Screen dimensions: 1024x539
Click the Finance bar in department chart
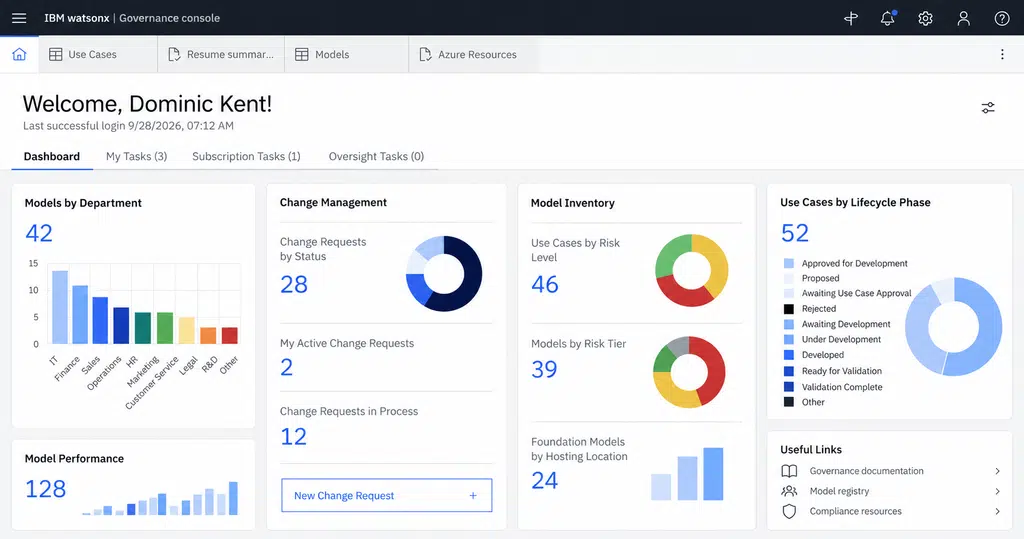click(x=80, y=314)
